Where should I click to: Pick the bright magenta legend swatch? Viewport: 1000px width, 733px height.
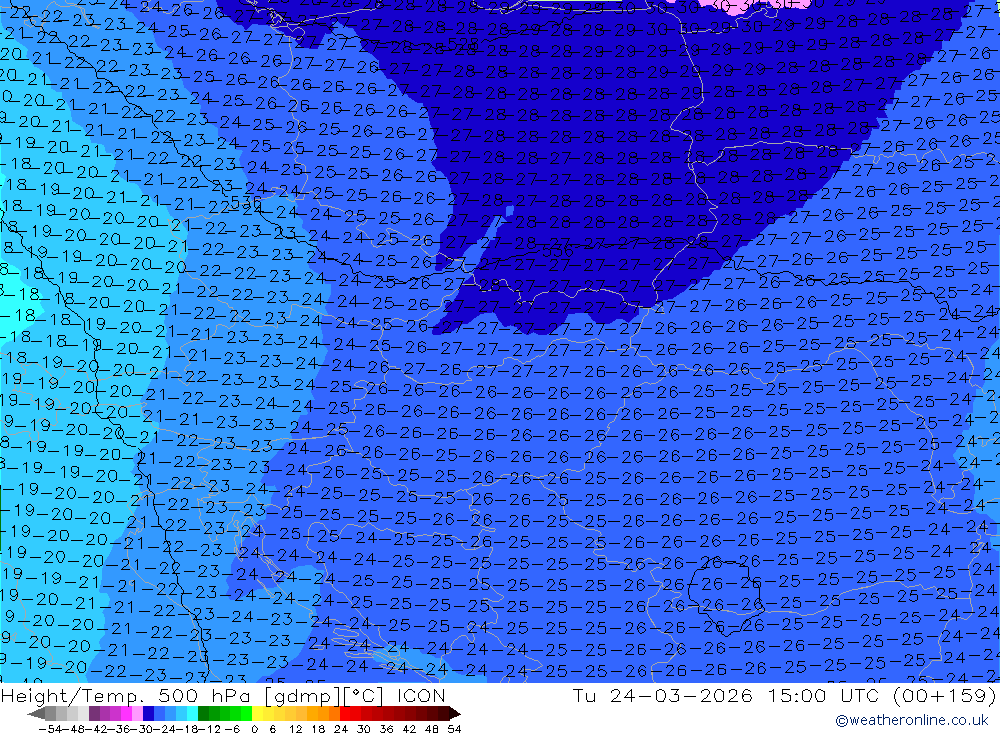click(126, 714)
